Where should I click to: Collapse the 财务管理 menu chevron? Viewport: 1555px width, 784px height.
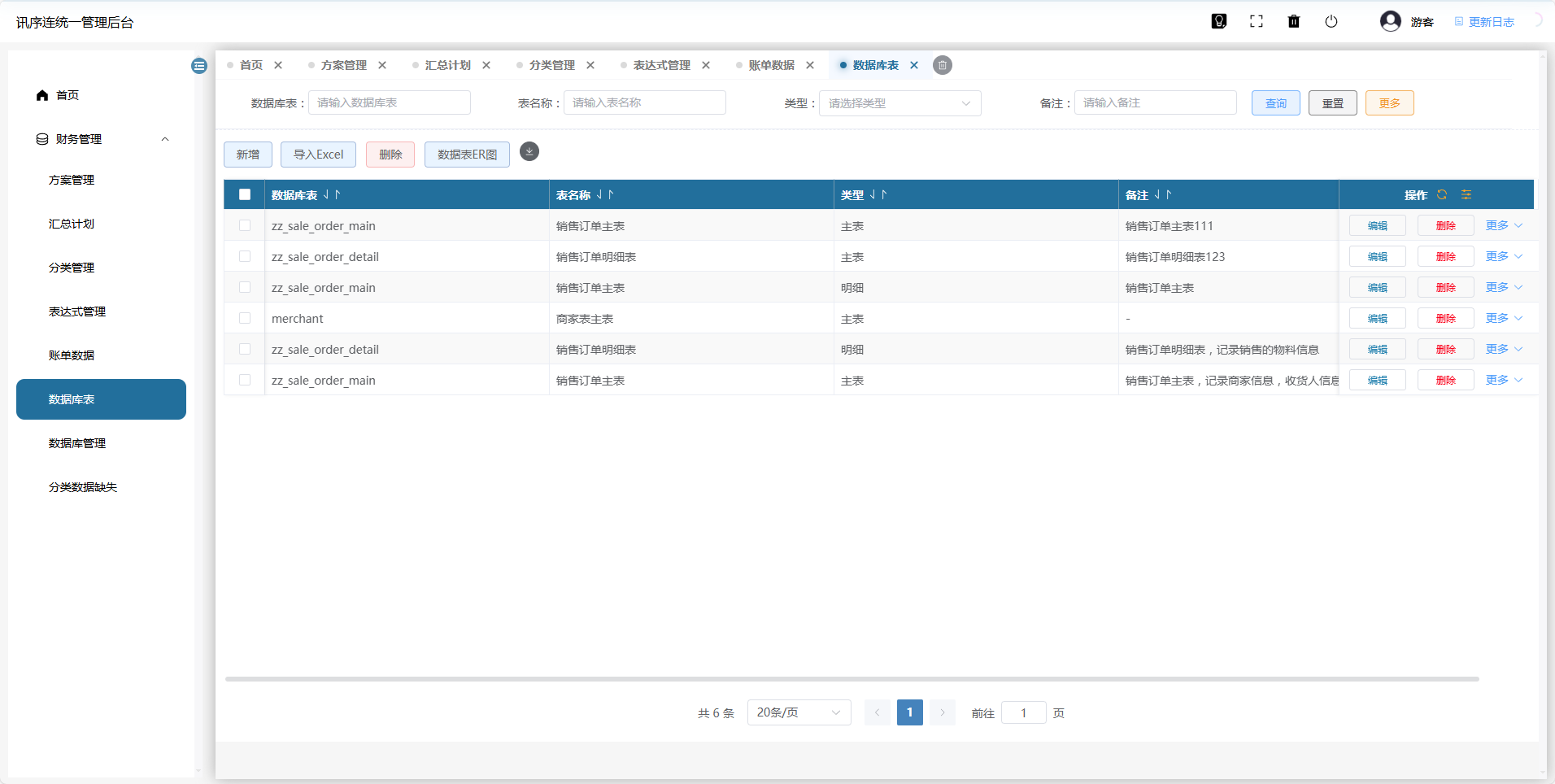[x=165, y=139]
